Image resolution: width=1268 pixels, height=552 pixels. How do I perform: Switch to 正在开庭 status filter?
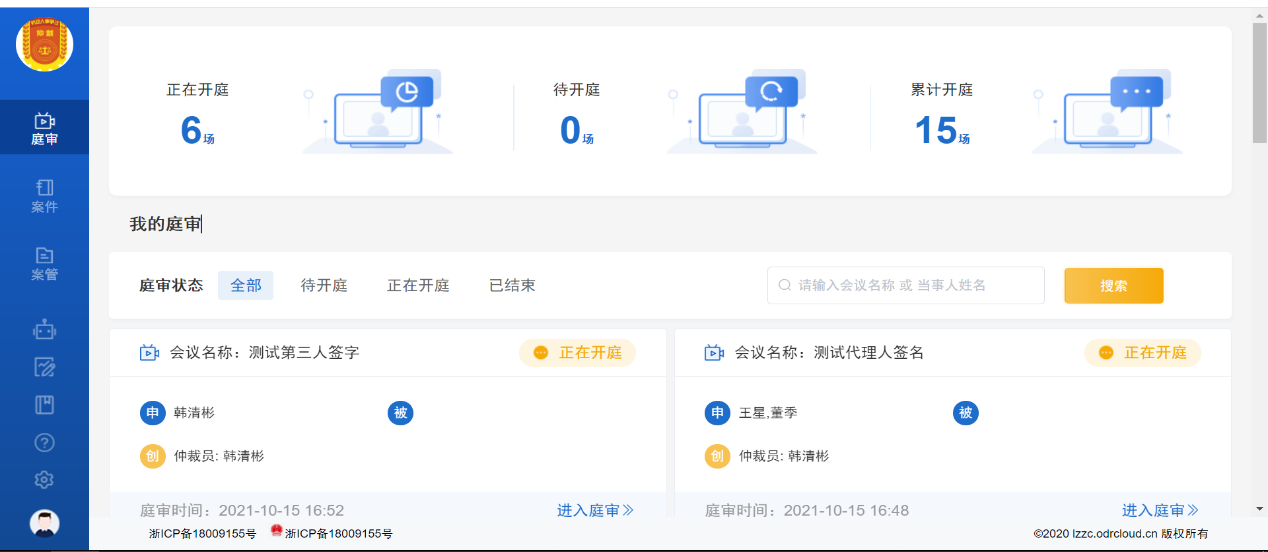(x=418, y=285)
